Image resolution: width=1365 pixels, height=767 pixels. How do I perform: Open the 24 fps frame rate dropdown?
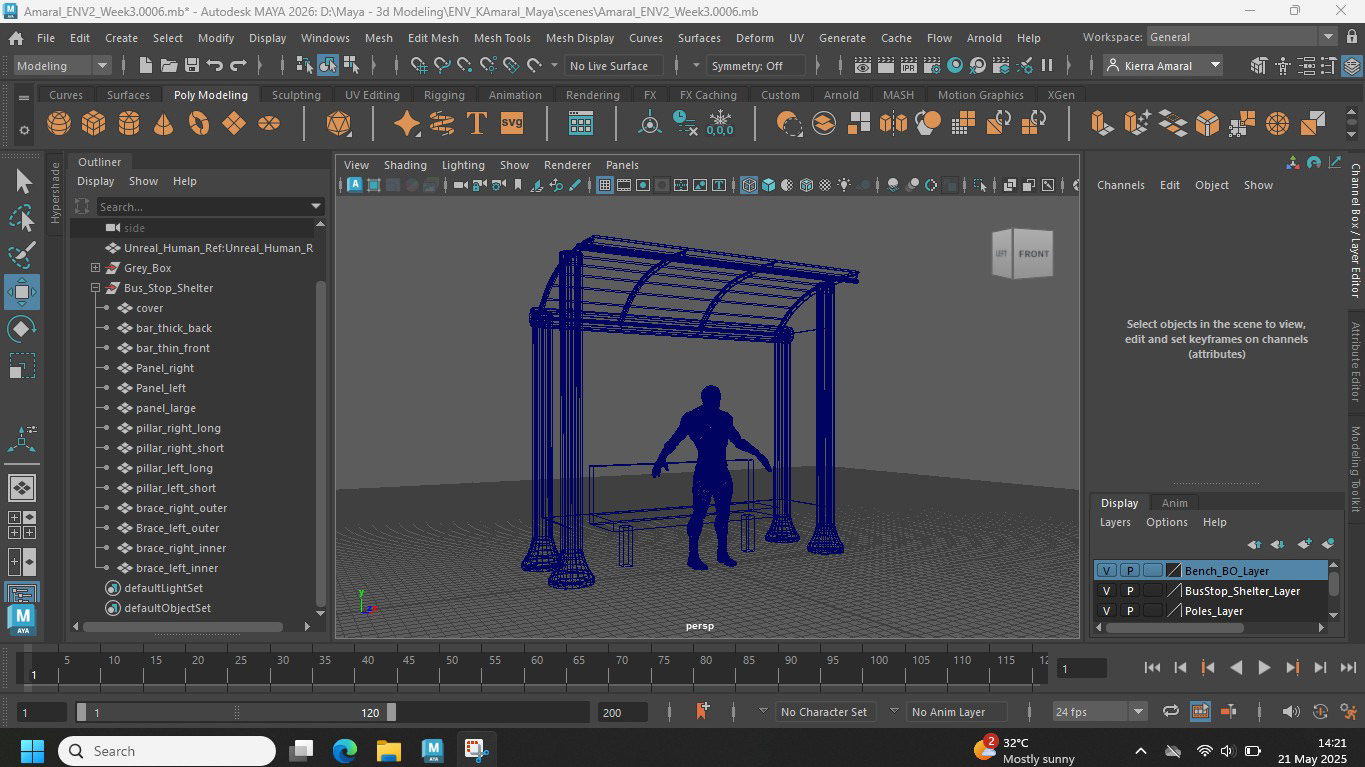point(1098,712)
